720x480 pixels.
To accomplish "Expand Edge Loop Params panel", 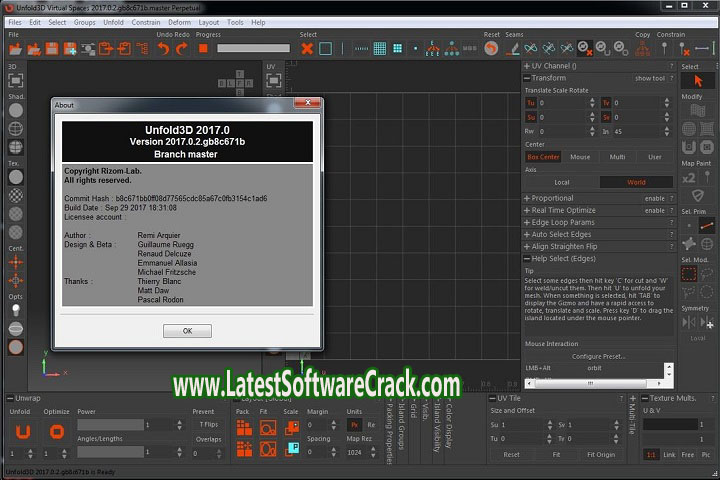I will click(x=527, y=222).
